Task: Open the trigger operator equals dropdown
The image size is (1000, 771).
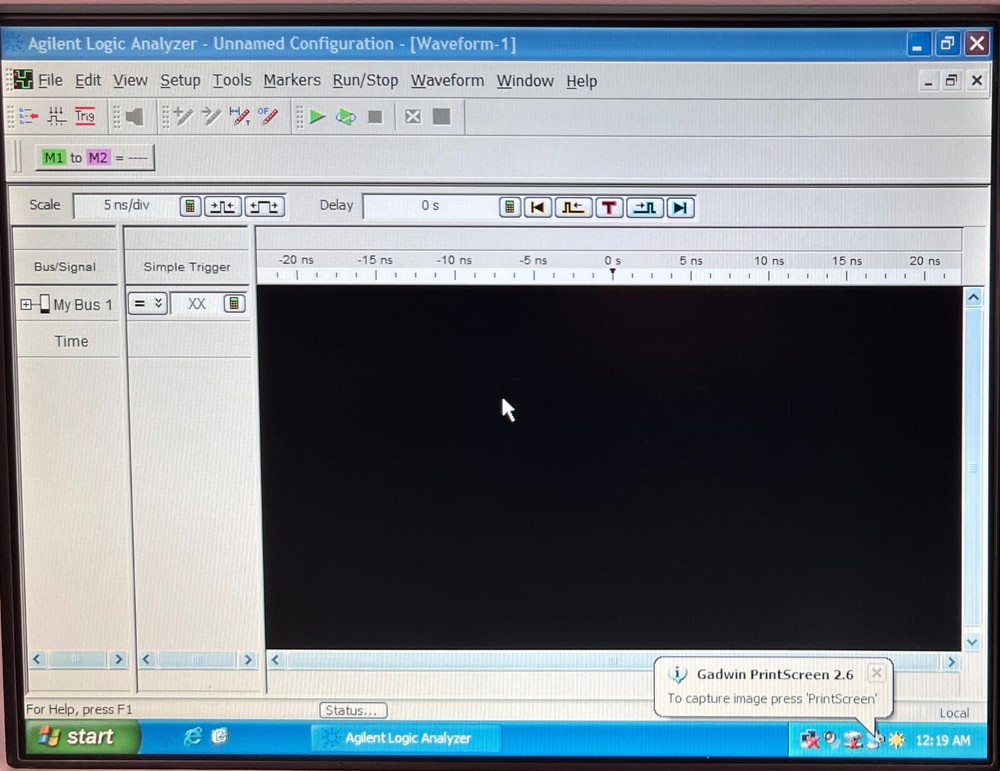Action: [x=148, y=304]
